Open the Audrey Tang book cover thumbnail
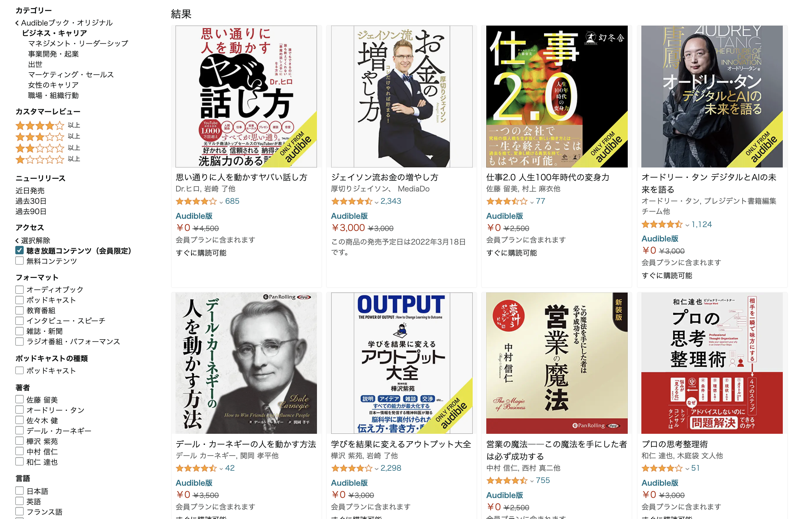The height and width of the screenshot is (519, 800). click(712, 96)
